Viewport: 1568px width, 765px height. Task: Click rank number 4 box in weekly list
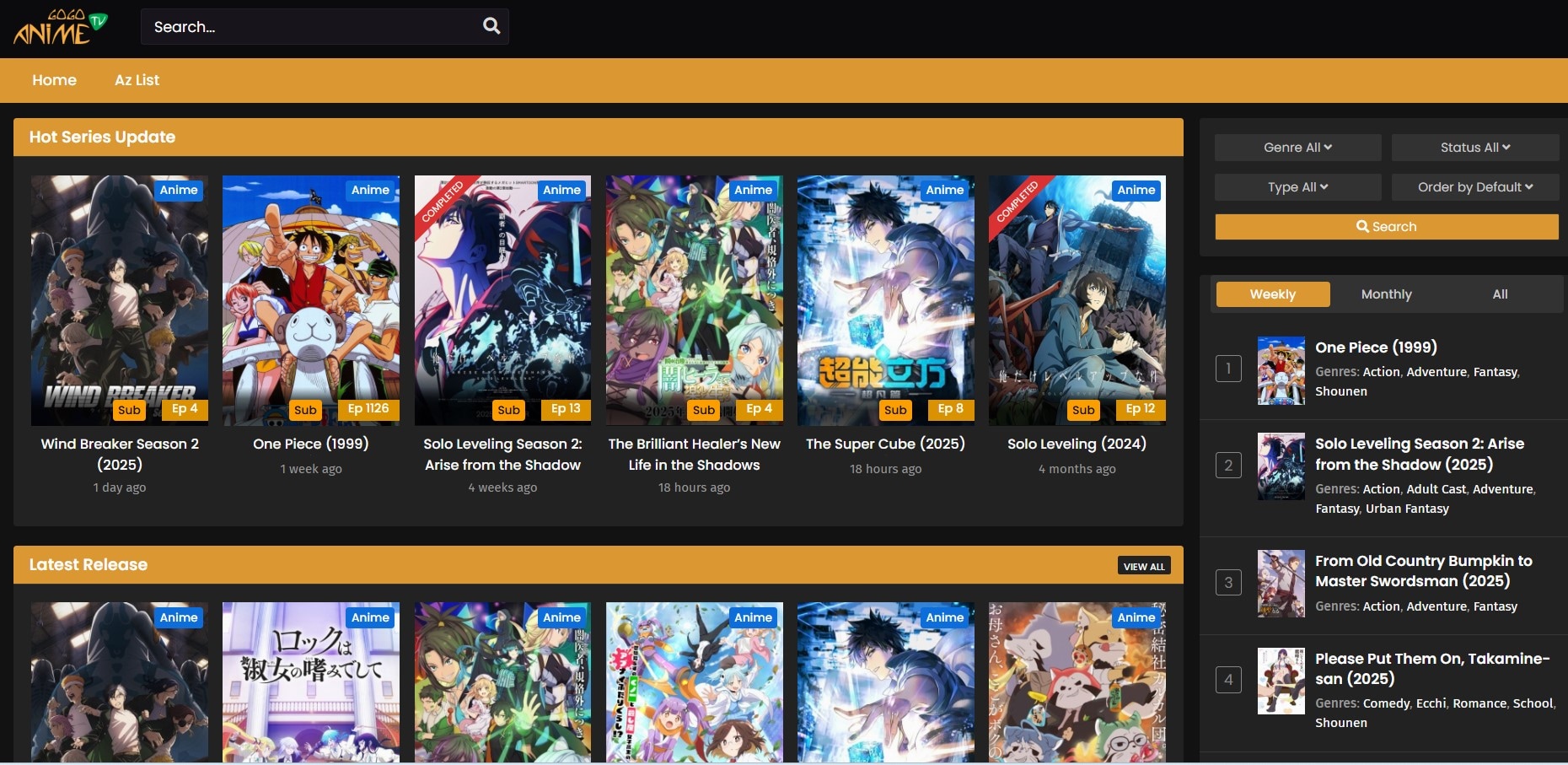click(1228, 680)
